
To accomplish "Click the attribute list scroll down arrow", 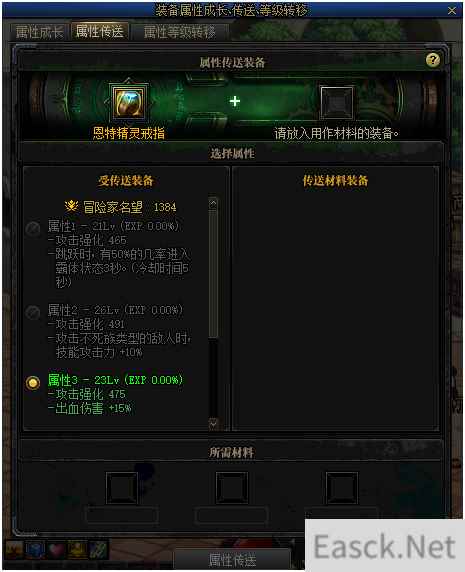I will click(213, 423).
